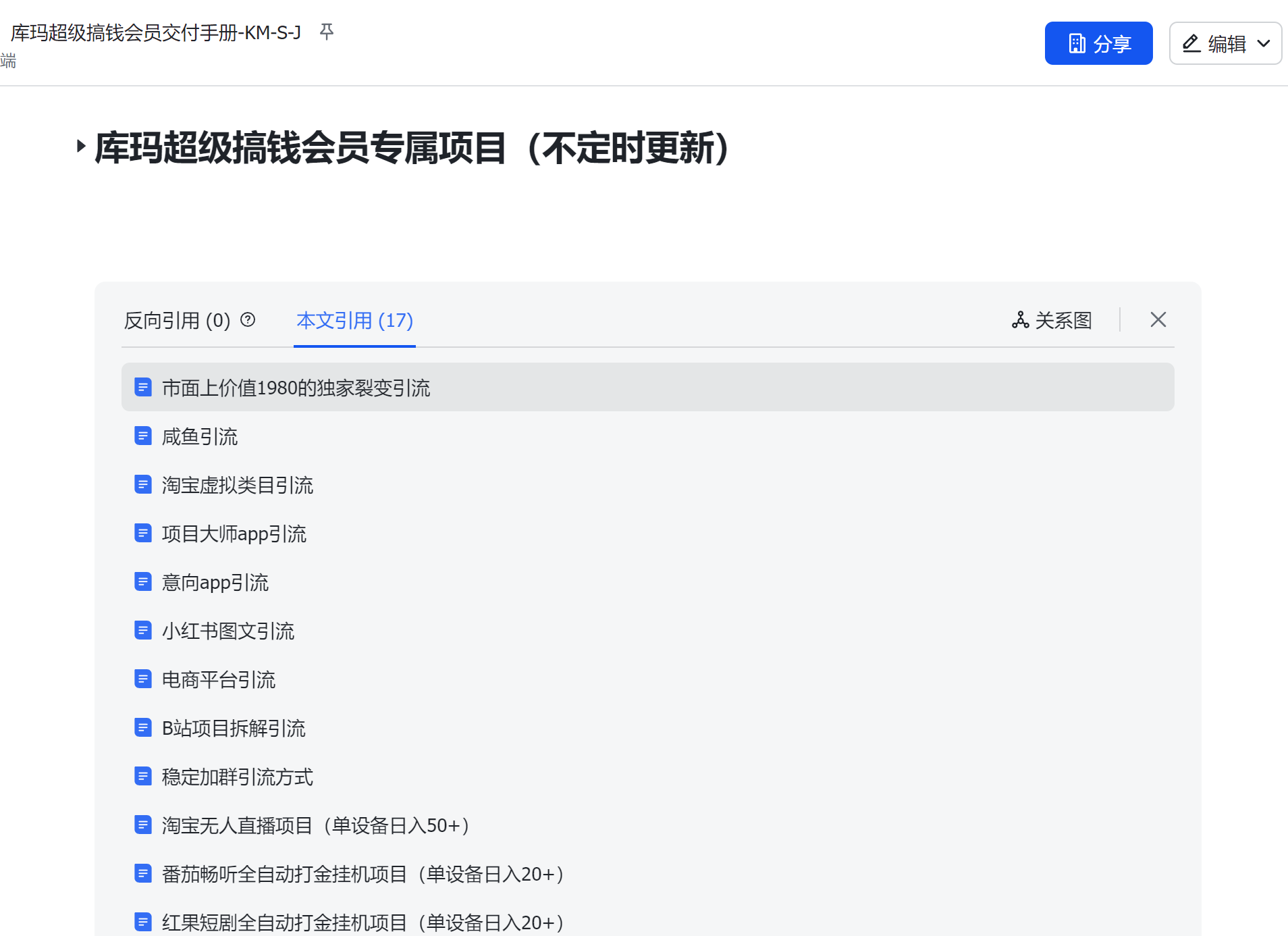Open the 关系图 relationship graph
The width and height of the screenshot is (1288, 936).
(1052, 320)
